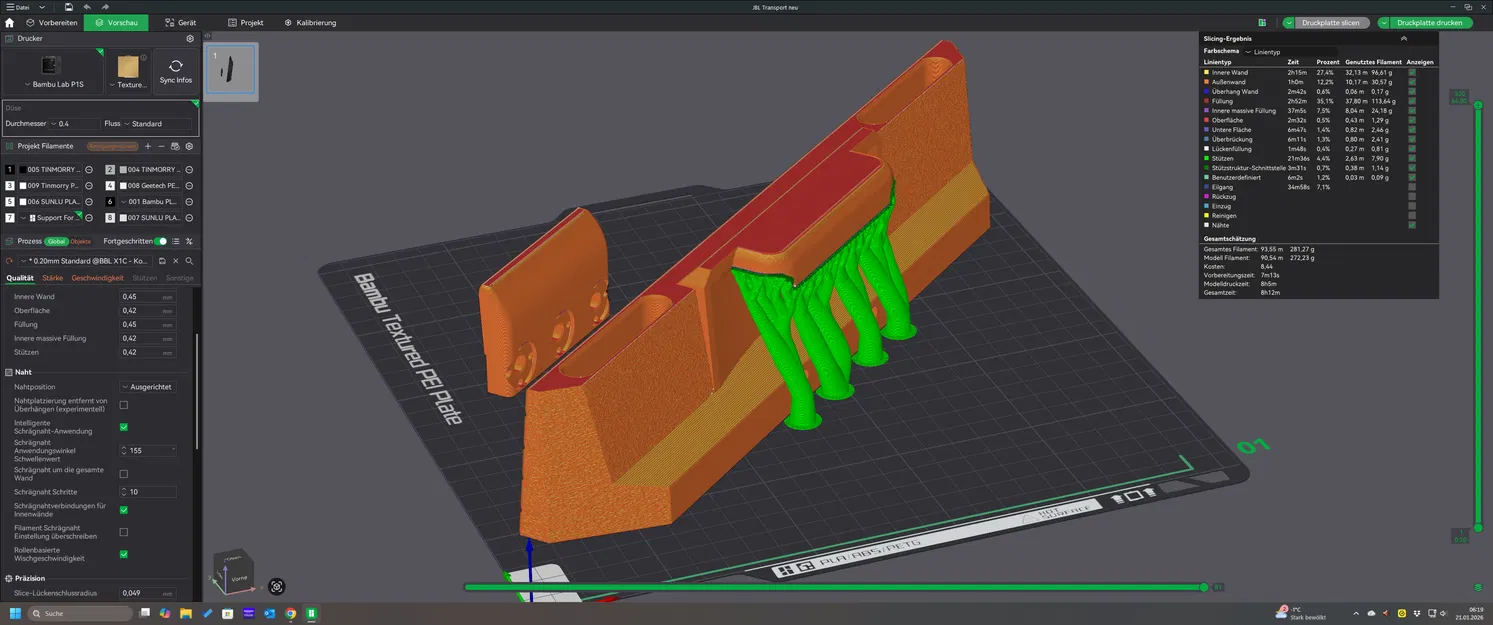Image resolution: width=1493 pixels, height=625 pixels.
Task: Open the settings list view icon beside Fortgeschritten
Action: (176, 241)
